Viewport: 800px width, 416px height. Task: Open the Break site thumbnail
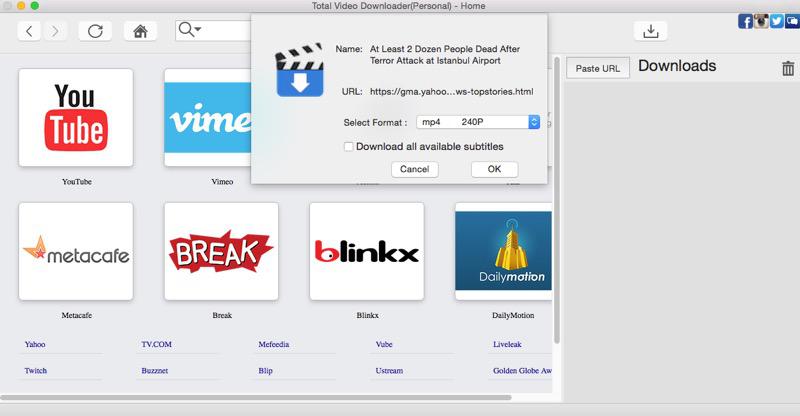tap(221, 251)
